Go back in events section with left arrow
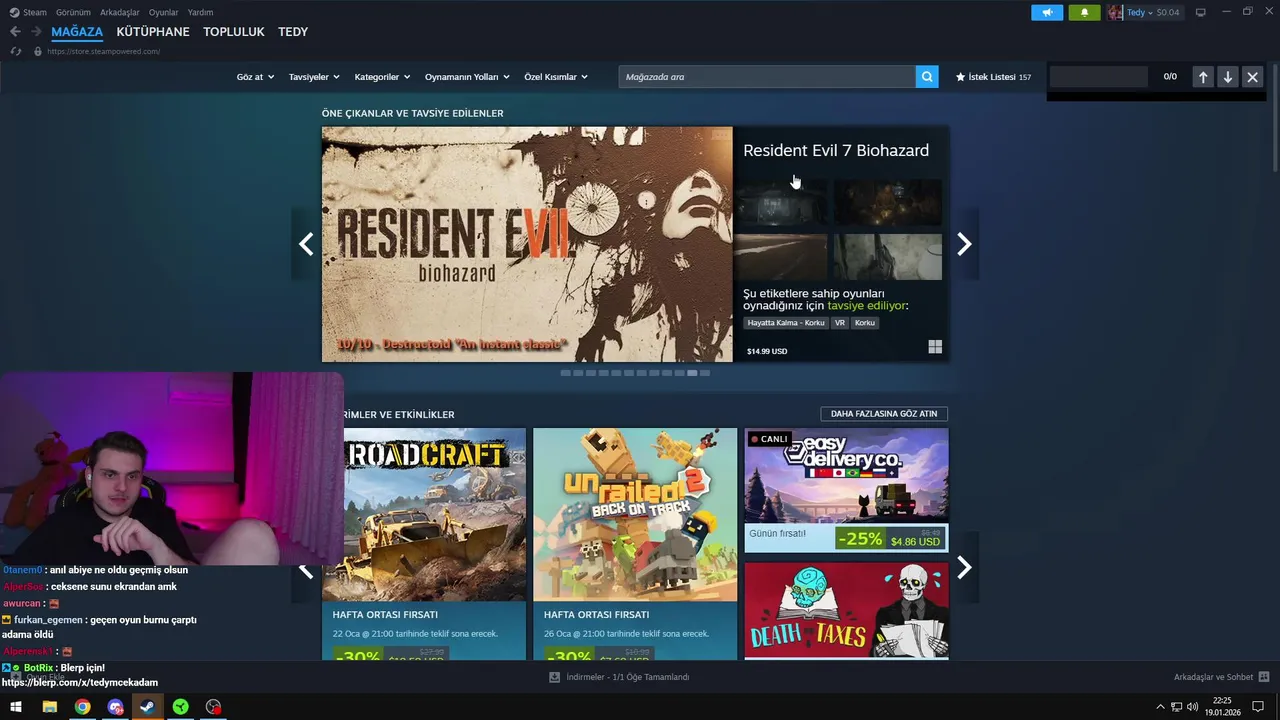The height and width of the screenshot is (720, 1280). pyautogui.click(x=306, y=570)
